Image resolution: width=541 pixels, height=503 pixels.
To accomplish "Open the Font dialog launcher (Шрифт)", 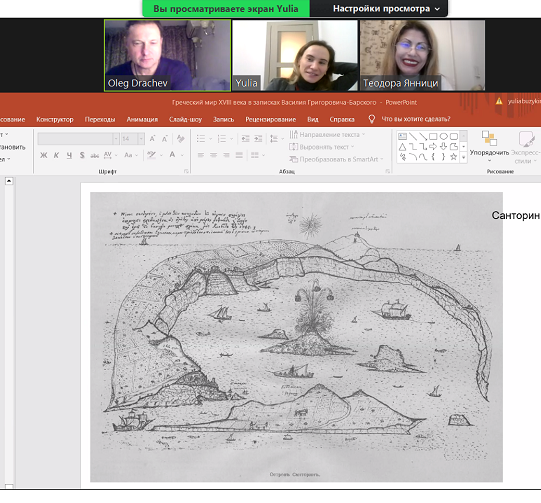I will (186, 171).
